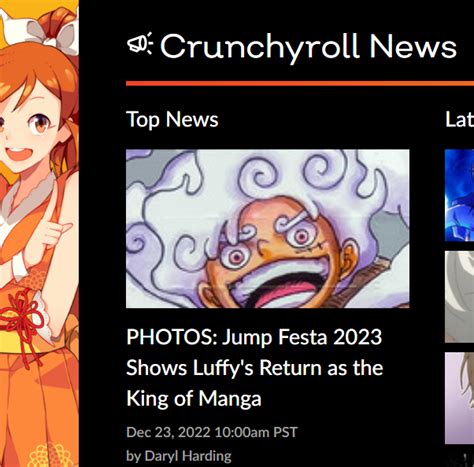Click the megaphone icon beside Crunchyroll News
This screenshot has width=474, height=467.
139,44
